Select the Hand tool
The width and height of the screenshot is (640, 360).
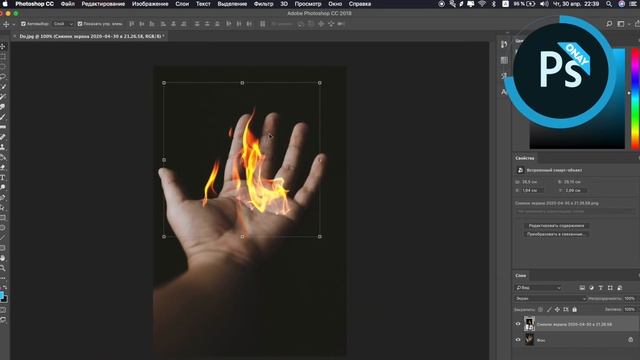point(3,258)
